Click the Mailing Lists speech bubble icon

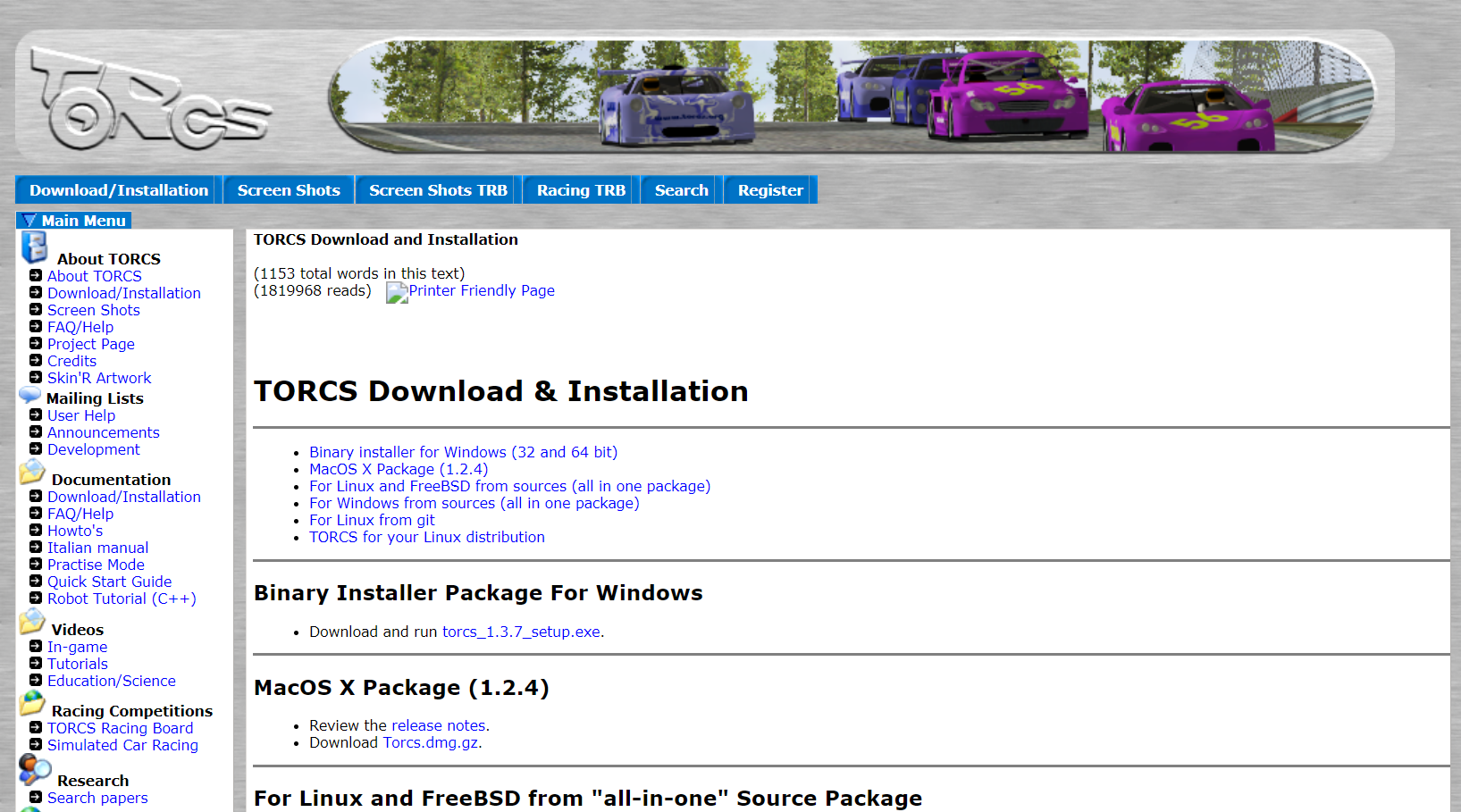click(30, 395)
